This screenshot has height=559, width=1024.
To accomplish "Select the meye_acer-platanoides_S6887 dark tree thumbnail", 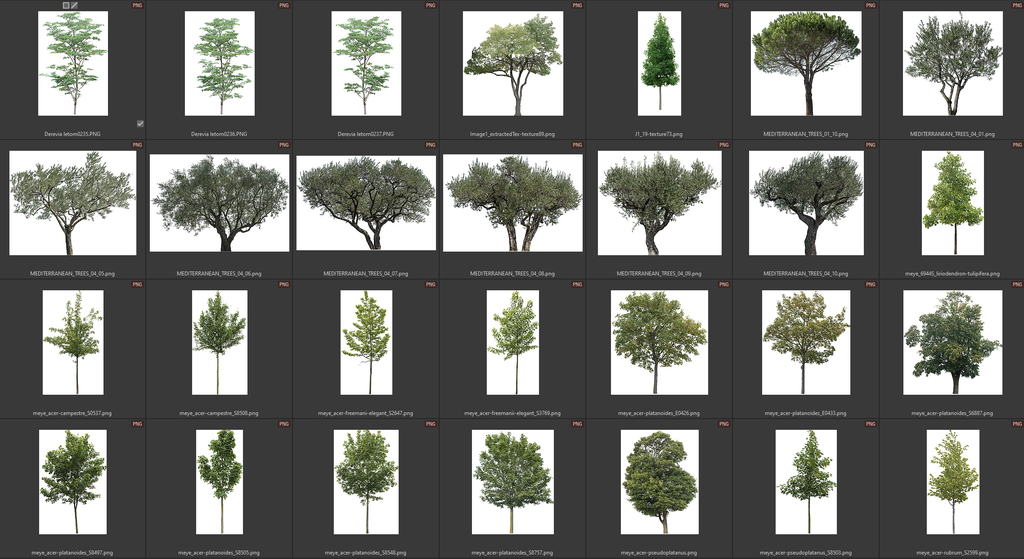I will click(952, 342).
